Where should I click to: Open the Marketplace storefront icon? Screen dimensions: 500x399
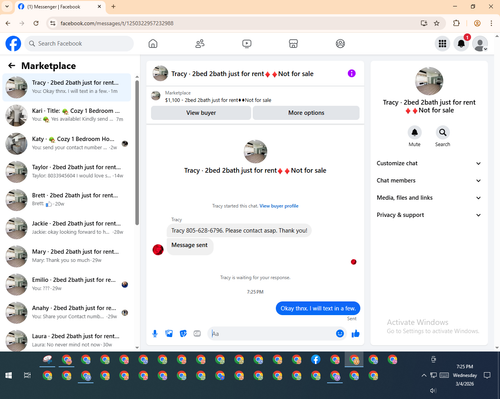coord(293,44)
